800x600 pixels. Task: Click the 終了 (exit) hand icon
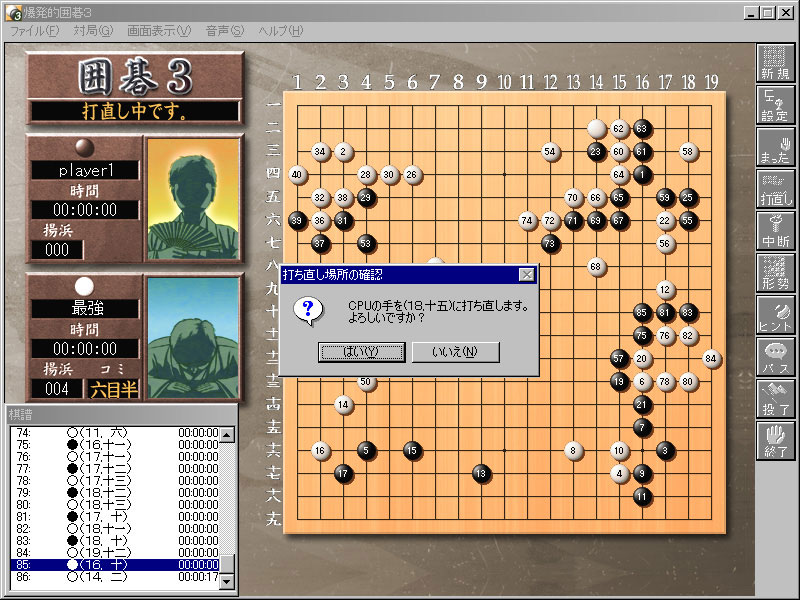coord(775,439)
